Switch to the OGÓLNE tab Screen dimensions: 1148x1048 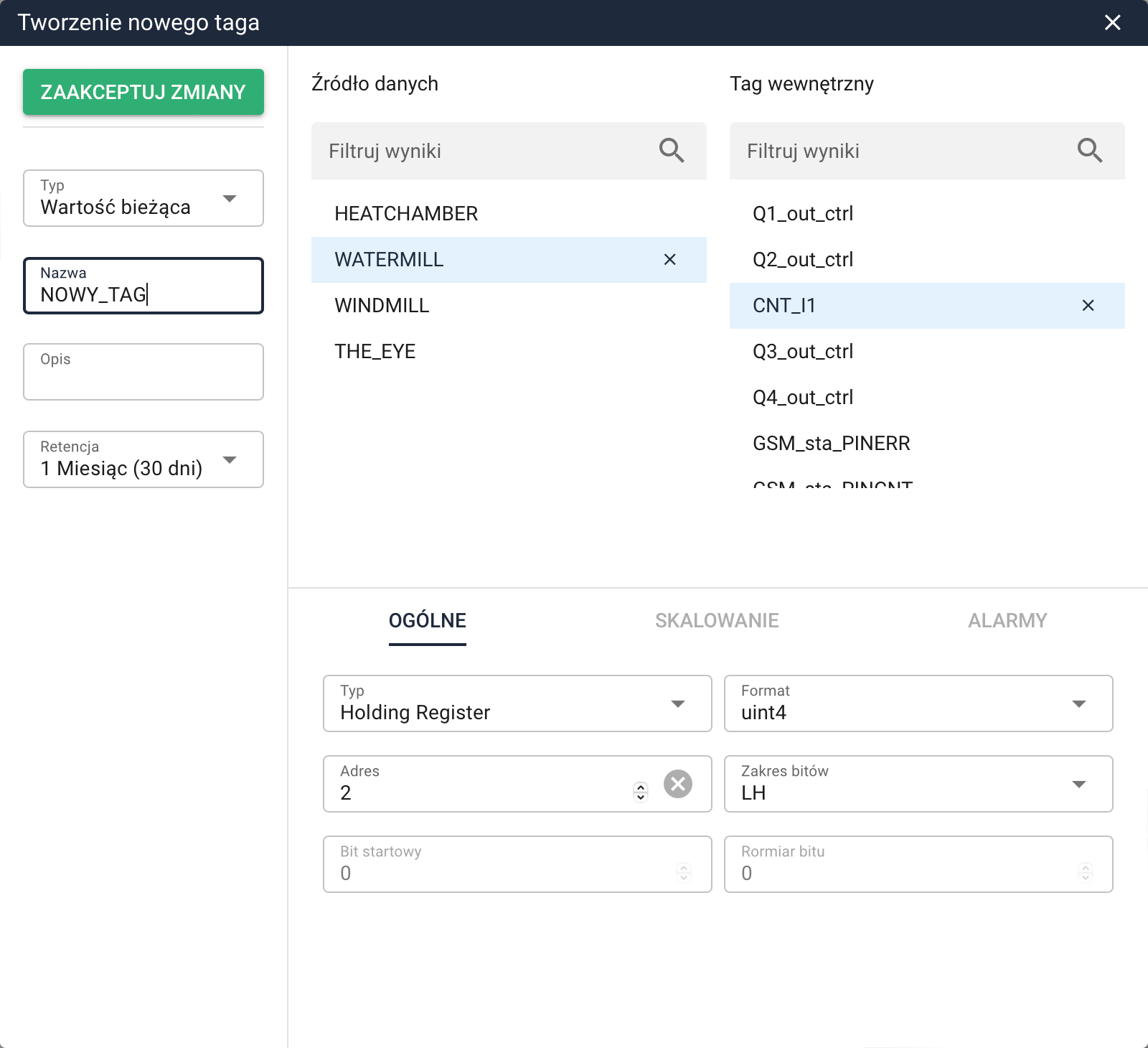click(428, 621)
